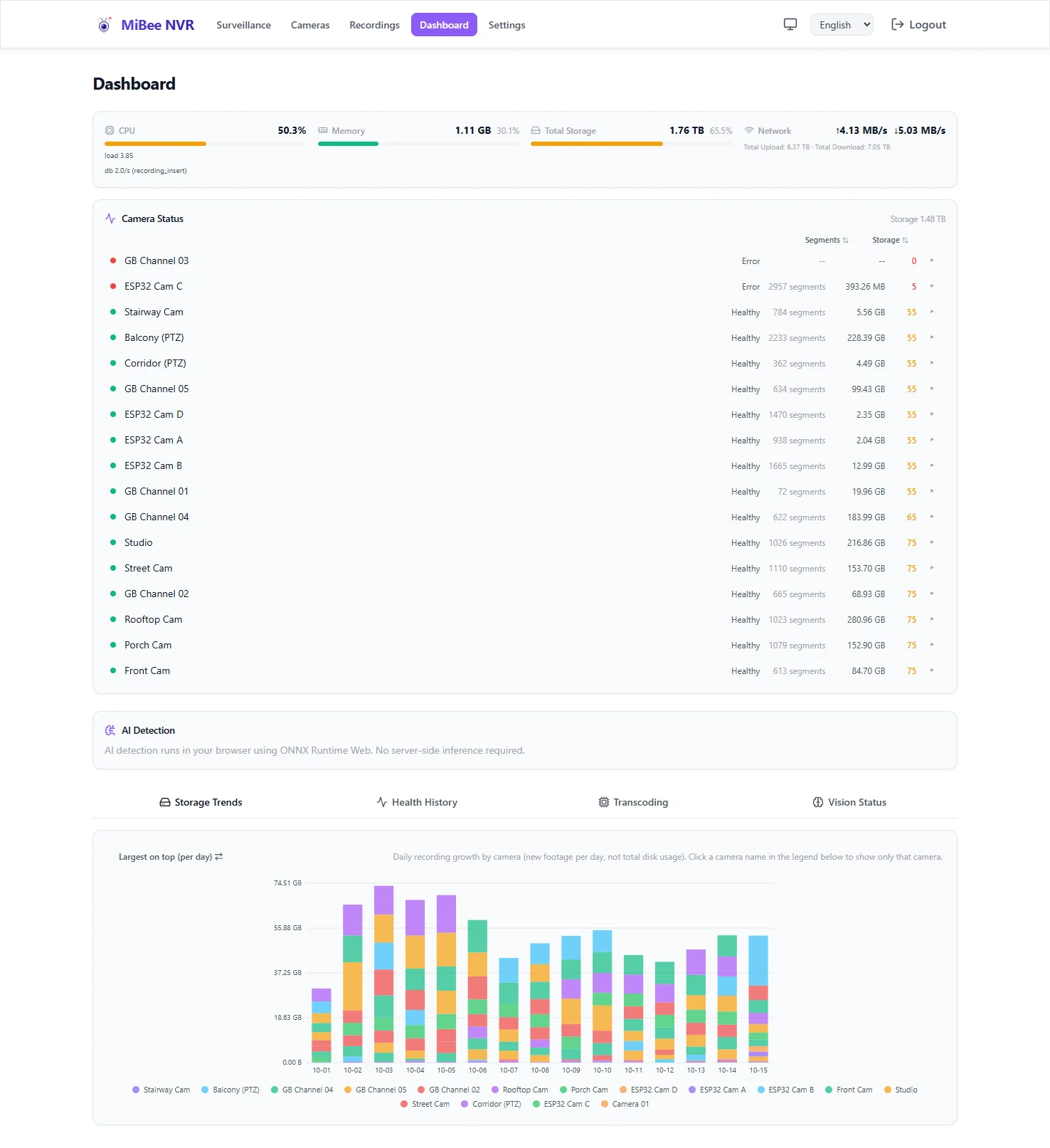Sort cameras by Storage column
Screen dimensions: 1050x1148
890,240
